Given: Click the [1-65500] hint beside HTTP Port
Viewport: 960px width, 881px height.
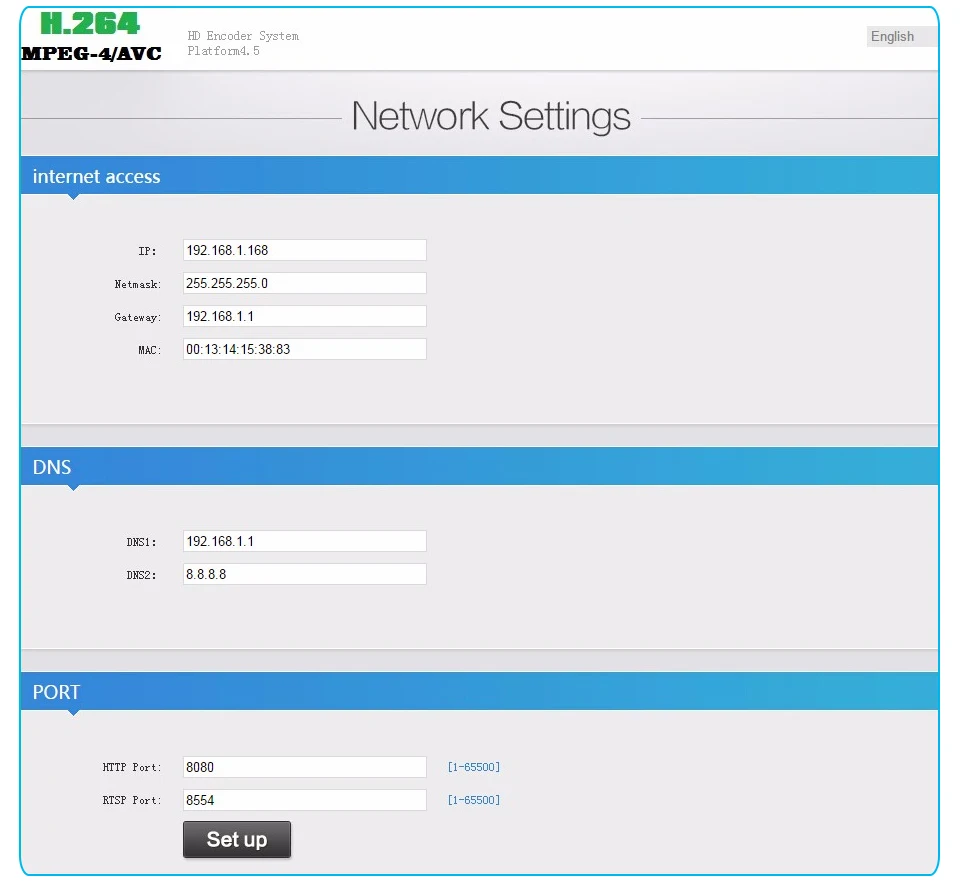Looking at the screenshot, I should click(474, 767).
